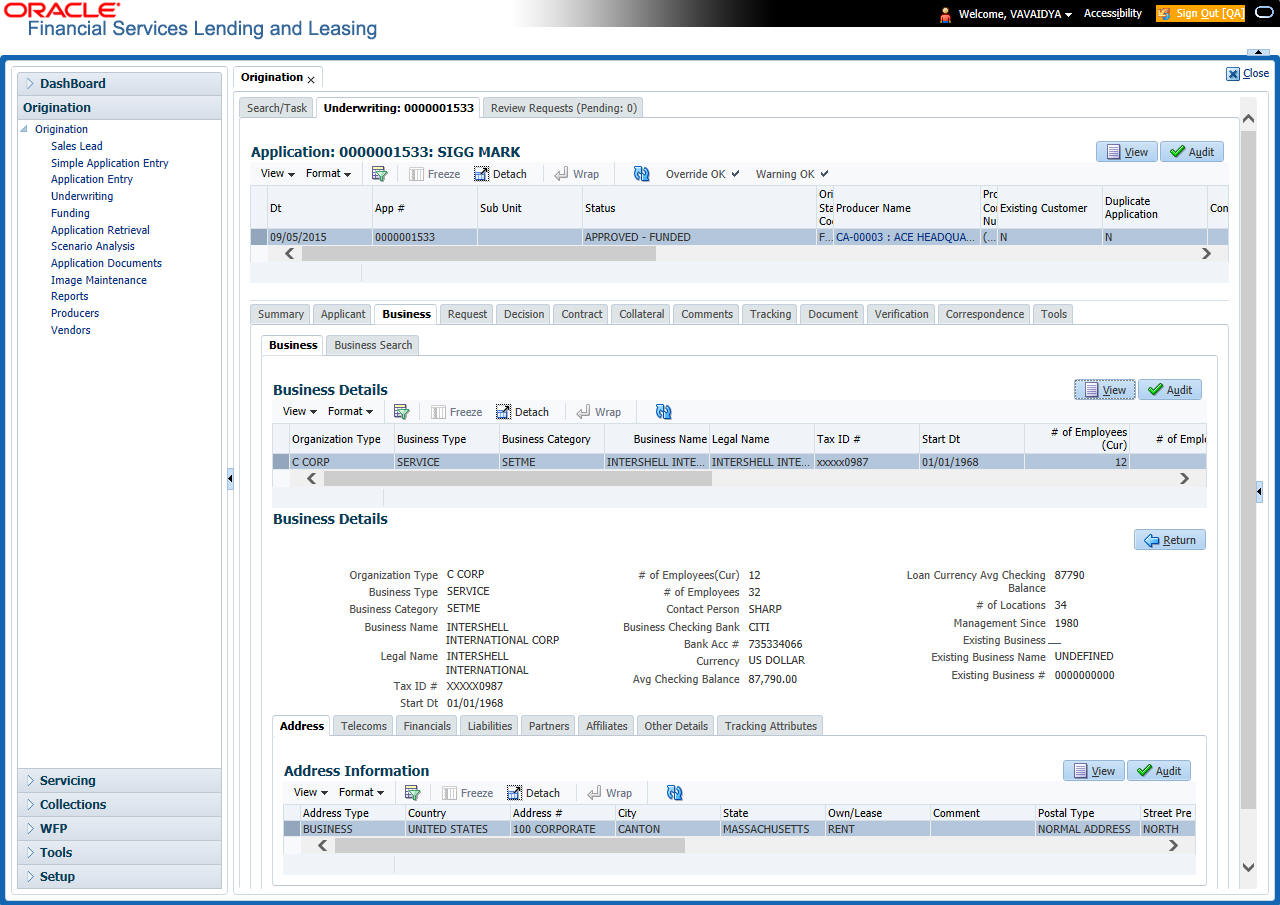Click Freeze in Address Information toolbar
1280x905 pixels.
tap(468, 793)
